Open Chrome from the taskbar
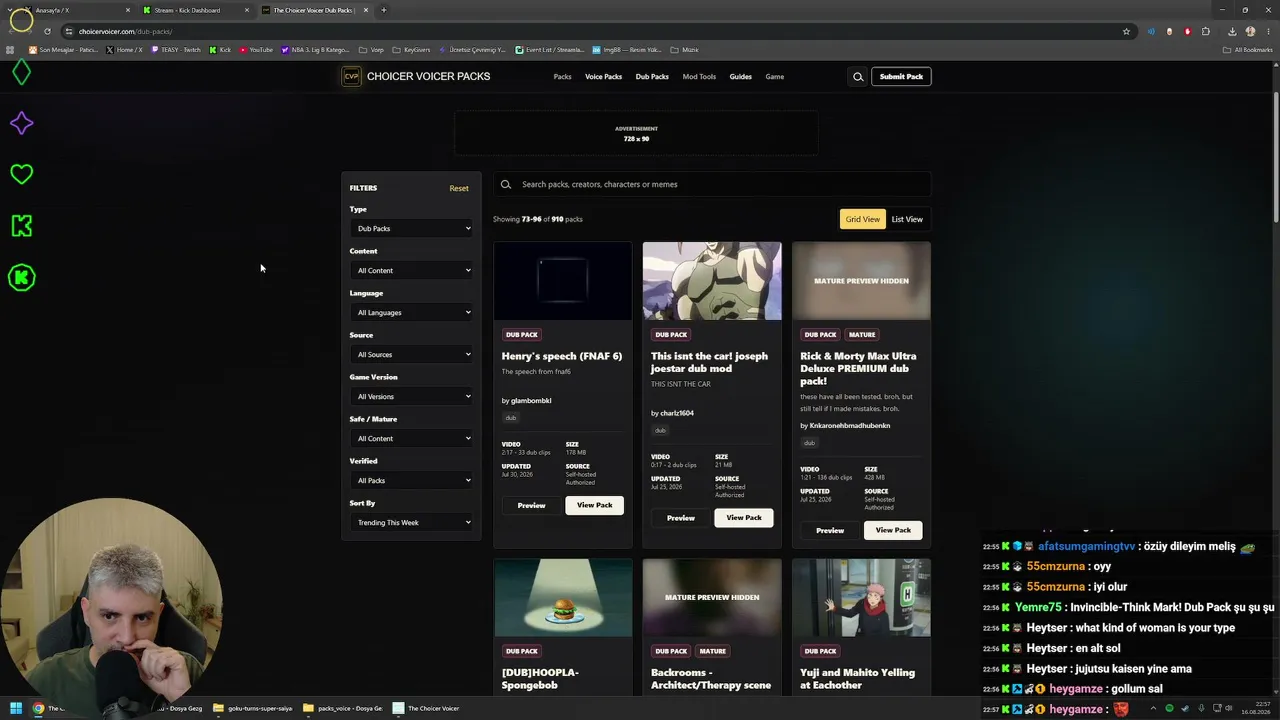This screenshot has width=1280, height=720. pos(38,708)
